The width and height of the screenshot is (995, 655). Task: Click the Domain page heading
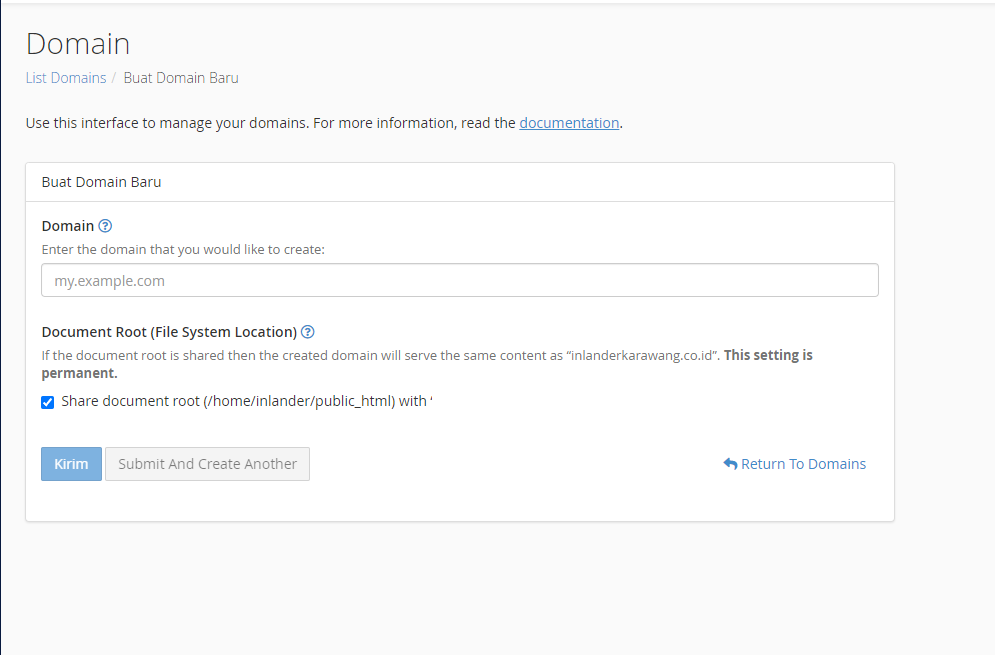click(x=78, y=44)
